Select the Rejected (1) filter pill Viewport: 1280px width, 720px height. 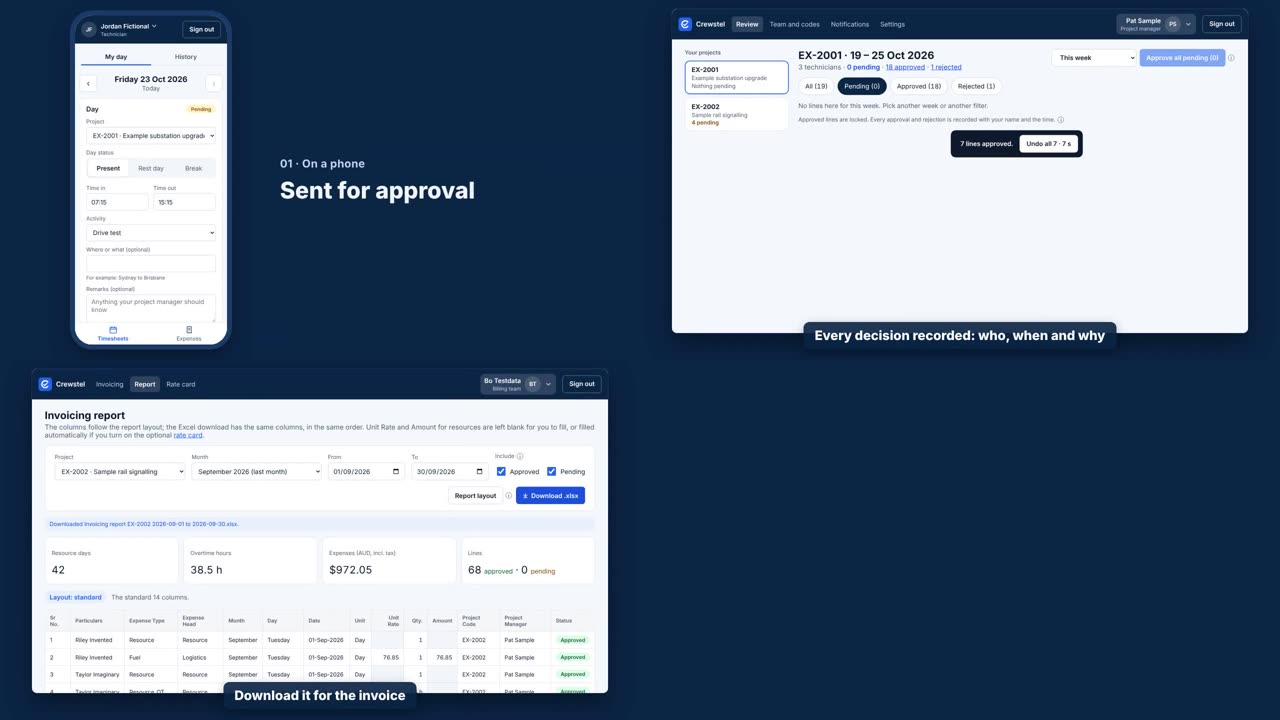(x=976, y=86)
